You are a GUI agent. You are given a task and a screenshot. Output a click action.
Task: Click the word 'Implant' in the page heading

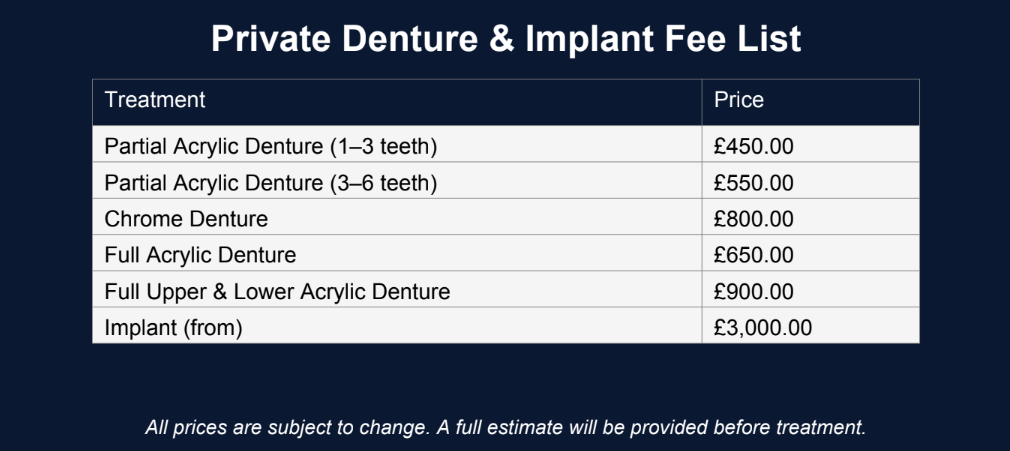tap(572, 39)
